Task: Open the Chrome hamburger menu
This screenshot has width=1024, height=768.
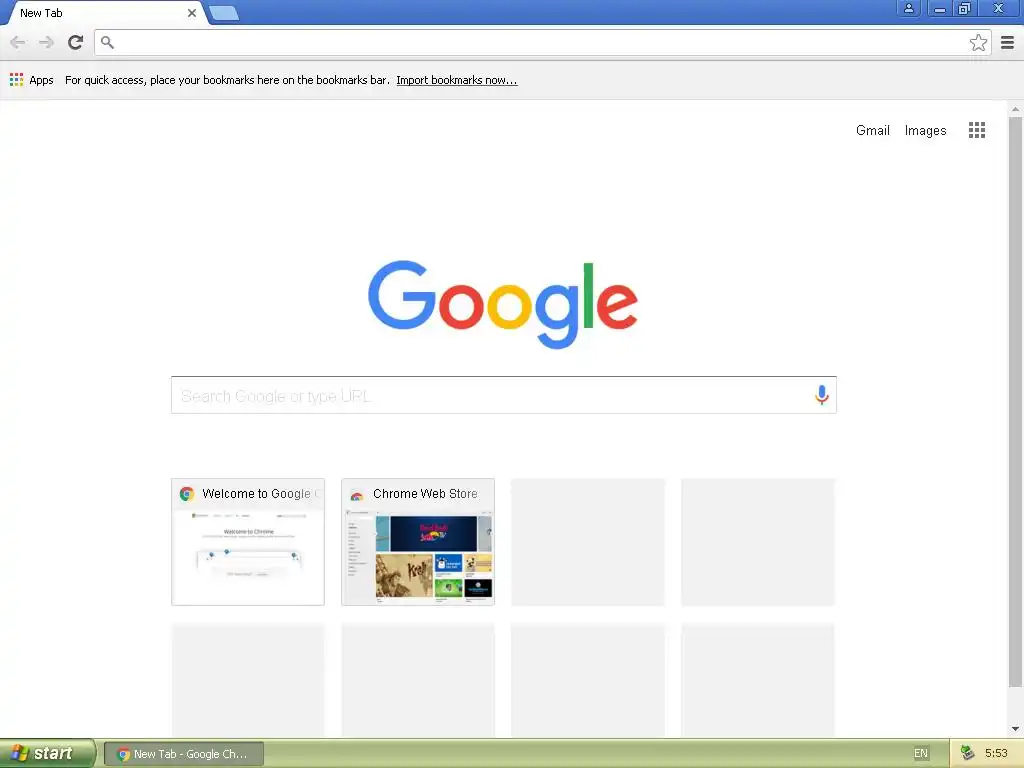Action: (x=1008, y=42)
